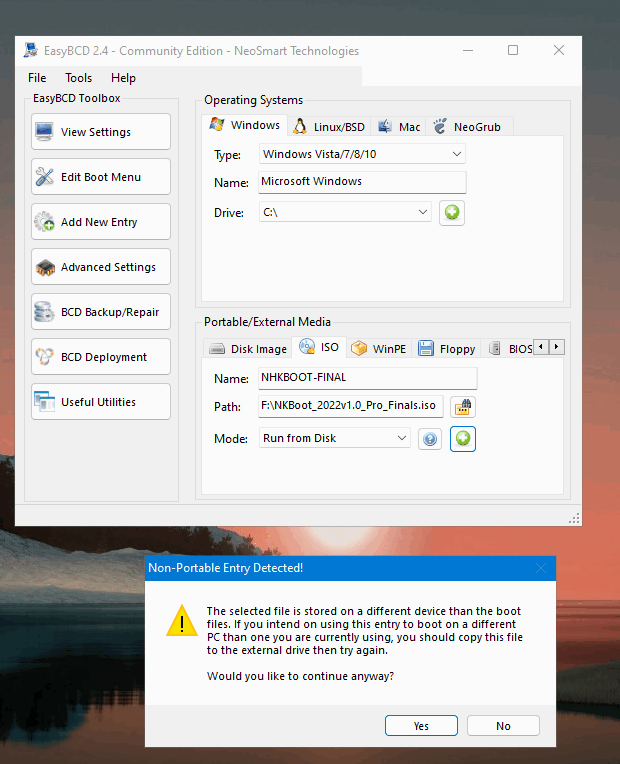Click the EasyBCD app icon in title bar
The image size is (620, 764).
(x=31, y=50)
